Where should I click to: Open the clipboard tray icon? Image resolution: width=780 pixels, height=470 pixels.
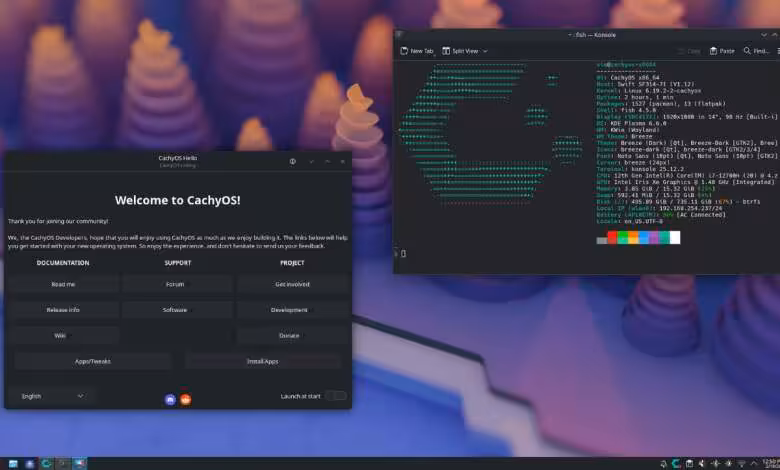click(x=689, y=464)
